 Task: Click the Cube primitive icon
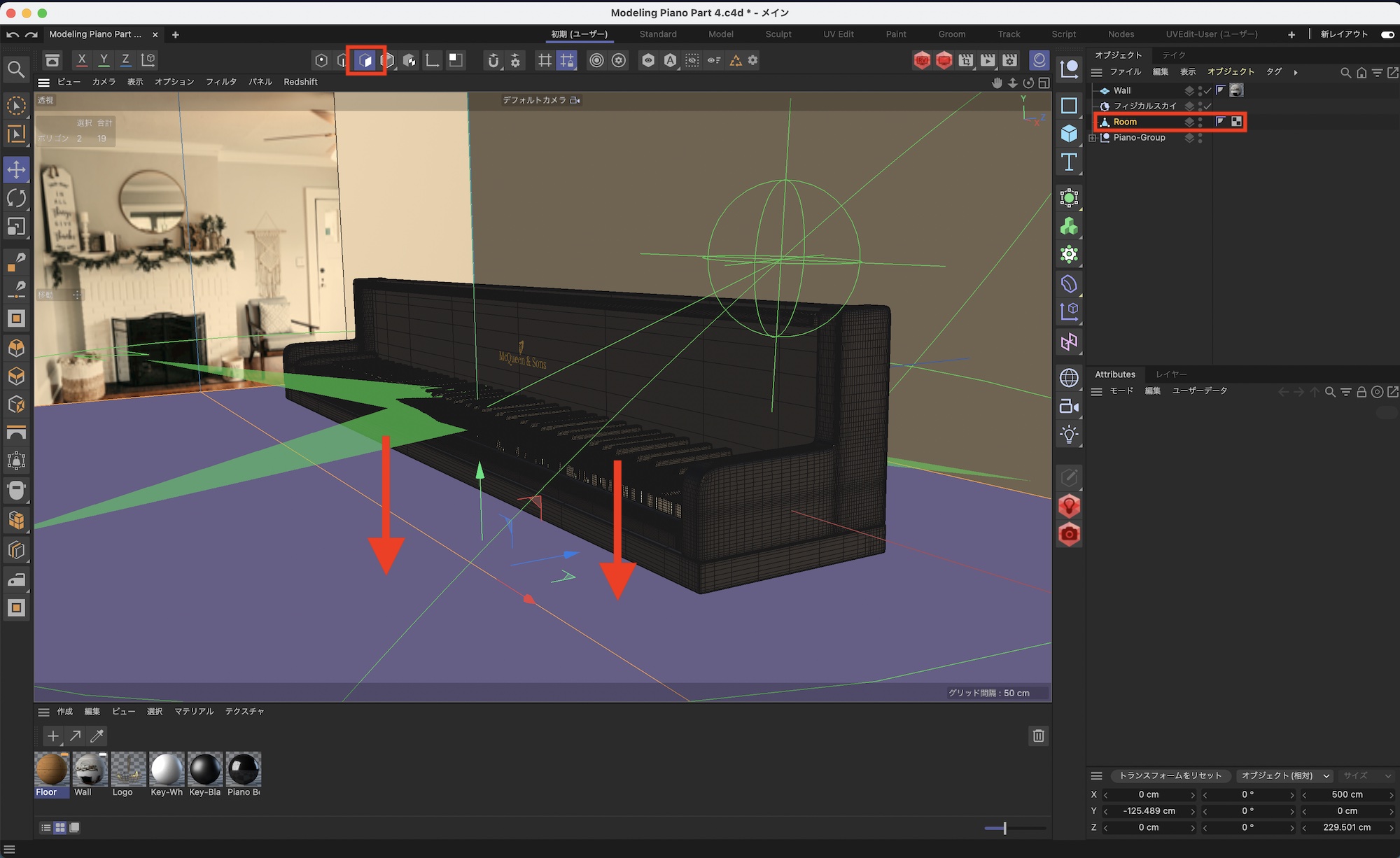tap(1069, 133)
